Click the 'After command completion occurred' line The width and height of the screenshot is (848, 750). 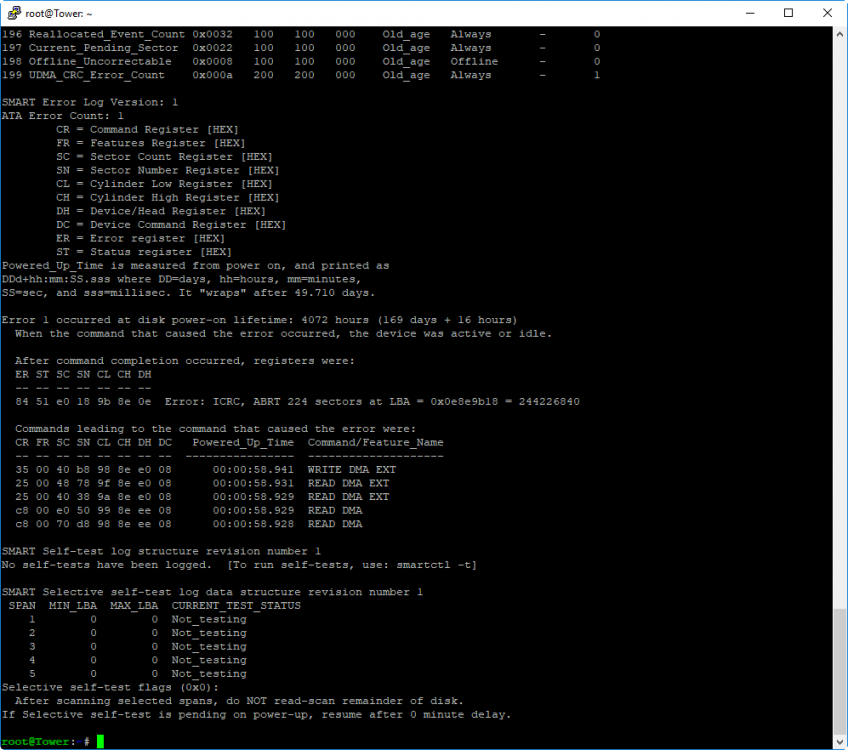185,361
